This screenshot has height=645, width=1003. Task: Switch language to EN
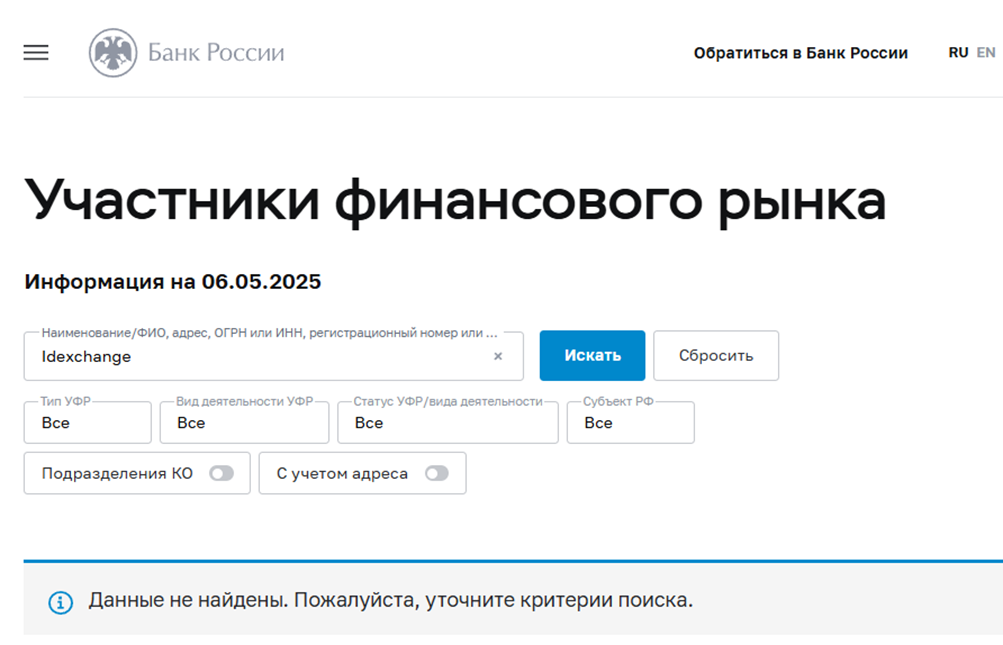tap(986, 52)
